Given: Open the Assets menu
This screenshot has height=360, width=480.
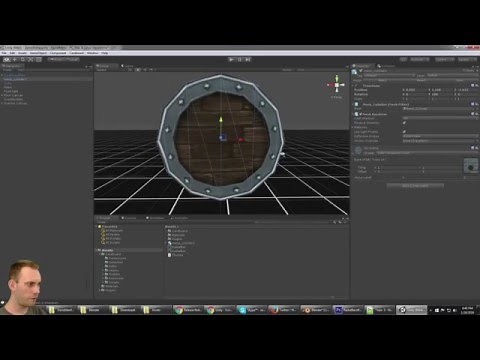Looking at the screenshot, I should [22, 53].
